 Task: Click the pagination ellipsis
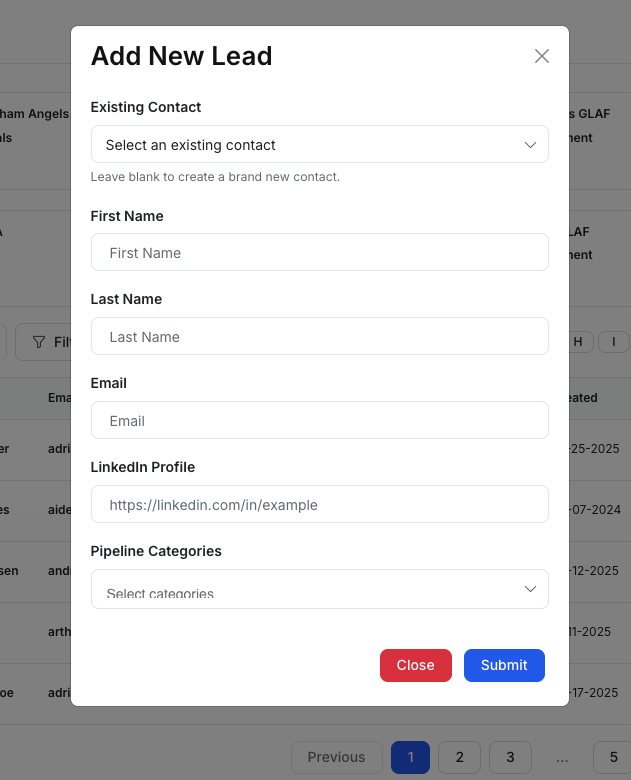click(562, 757)
